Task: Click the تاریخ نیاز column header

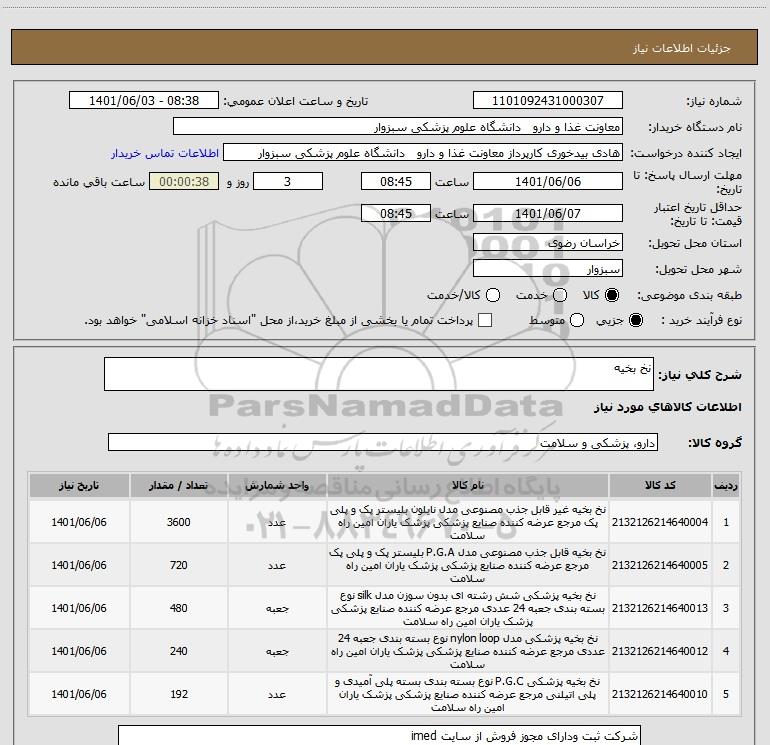Action: tap(79, 485)
